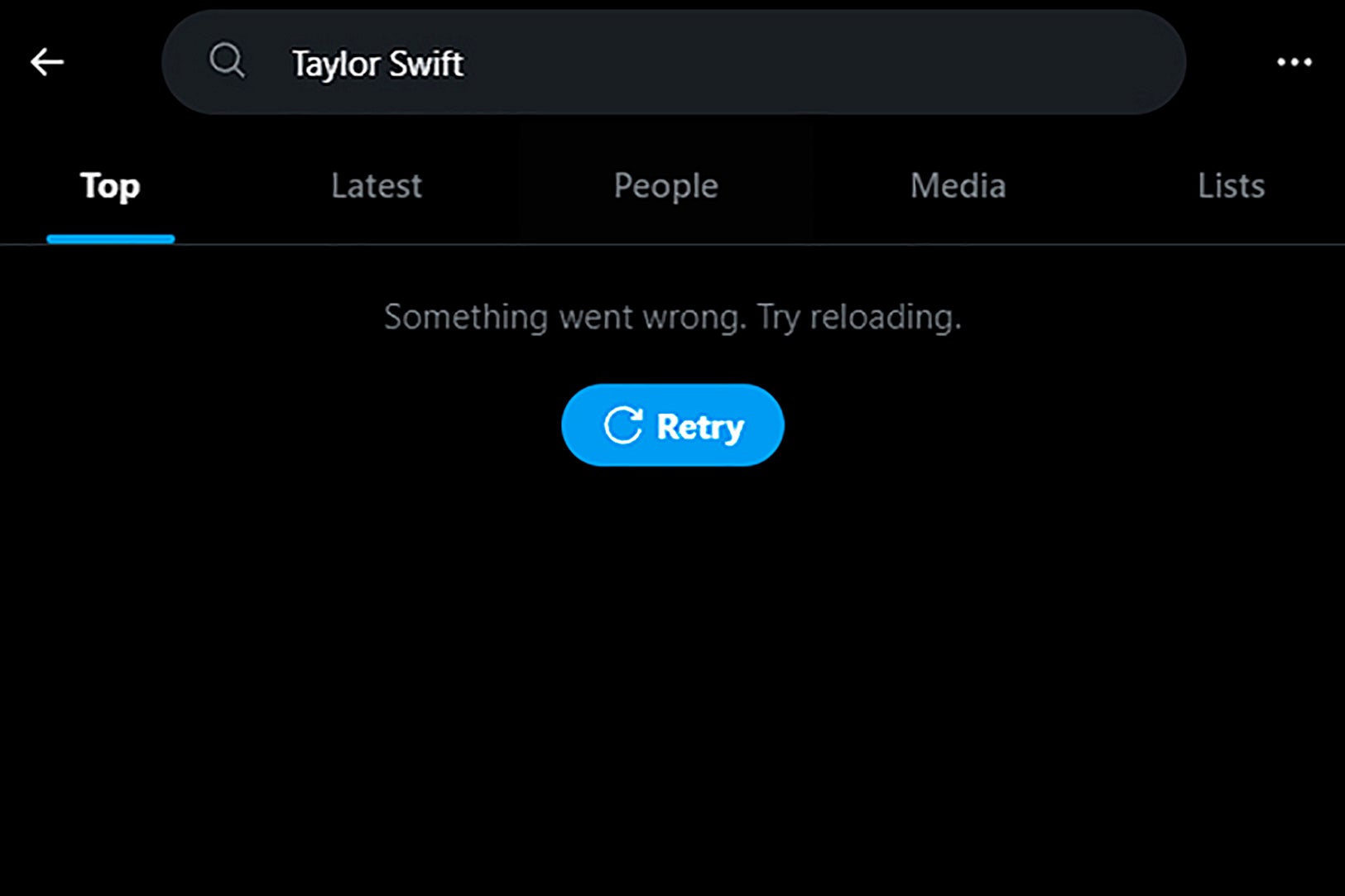Viewport: 1345px width, 896px height.
Task: Click the blue underline beneath Top
Action: coord(111,239)
